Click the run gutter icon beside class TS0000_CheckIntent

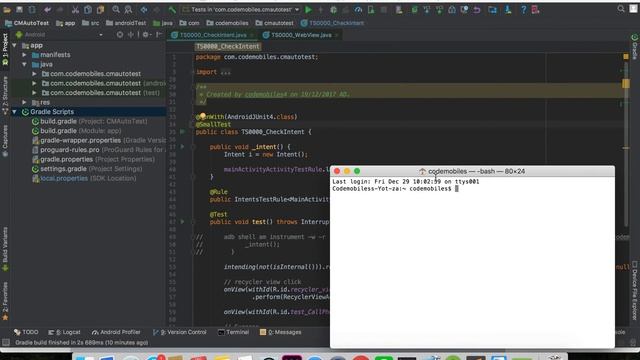coord(182,132)
